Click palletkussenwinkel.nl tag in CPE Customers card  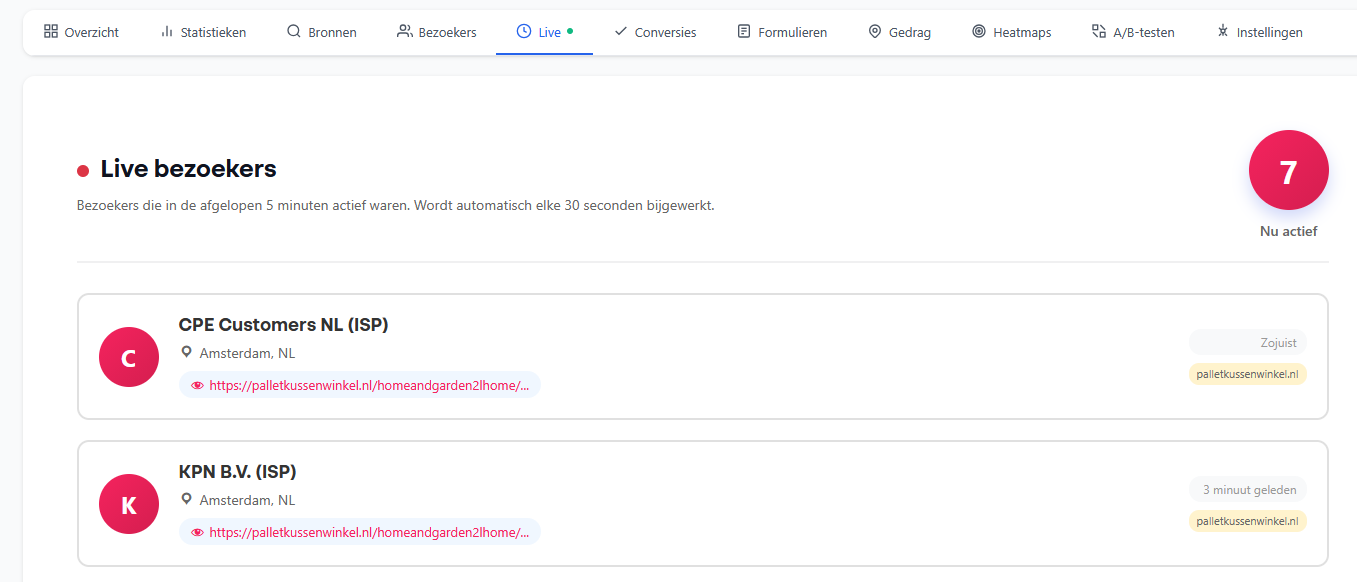click(1248, 374)
